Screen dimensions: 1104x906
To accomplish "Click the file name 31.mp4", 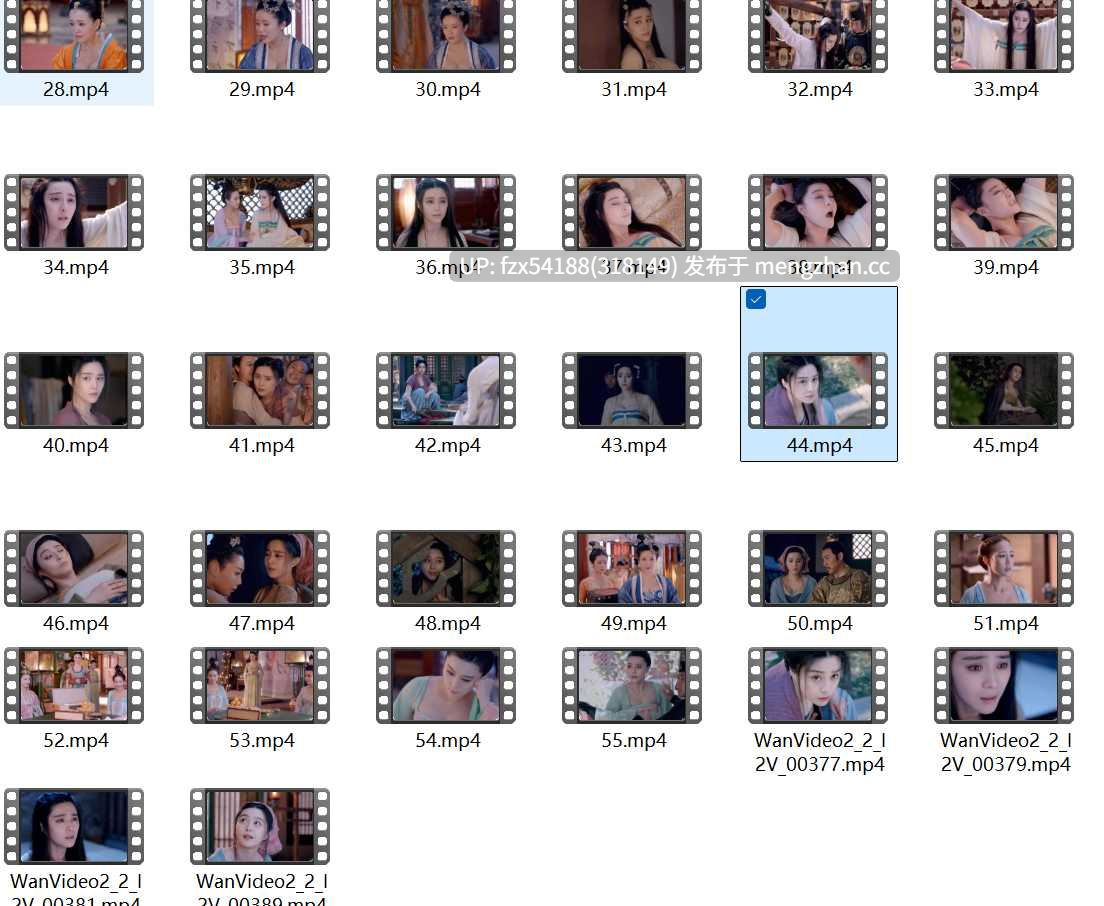I will pos(634,89).
